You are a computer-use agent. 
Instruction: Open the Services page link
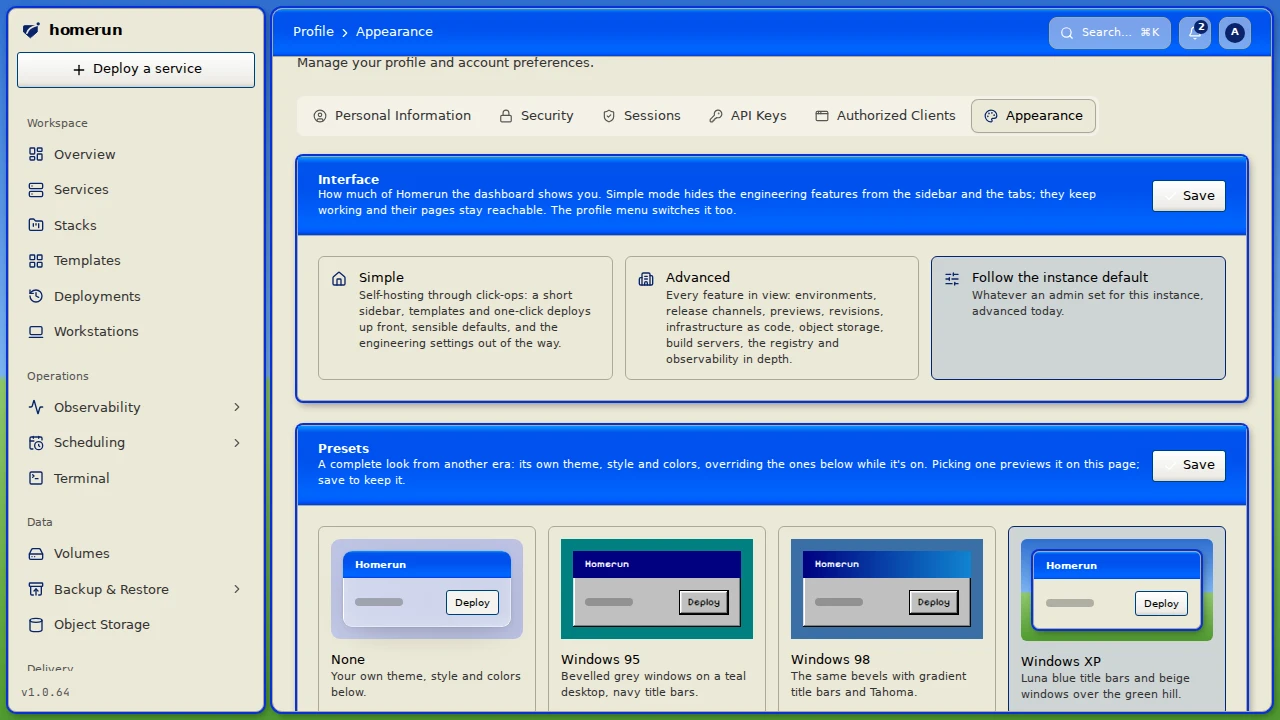(x=136, y=189)
